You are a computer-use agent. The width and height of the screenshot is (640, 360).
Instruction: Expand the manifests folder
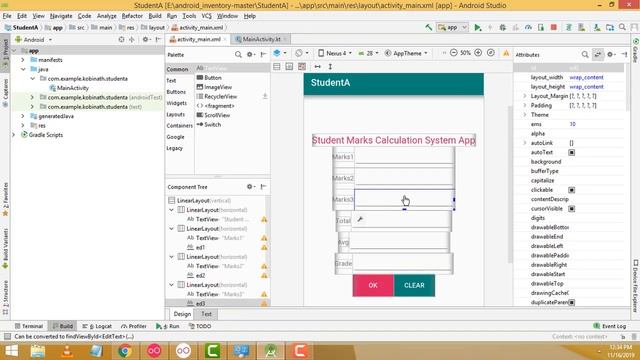coord(23,60)
